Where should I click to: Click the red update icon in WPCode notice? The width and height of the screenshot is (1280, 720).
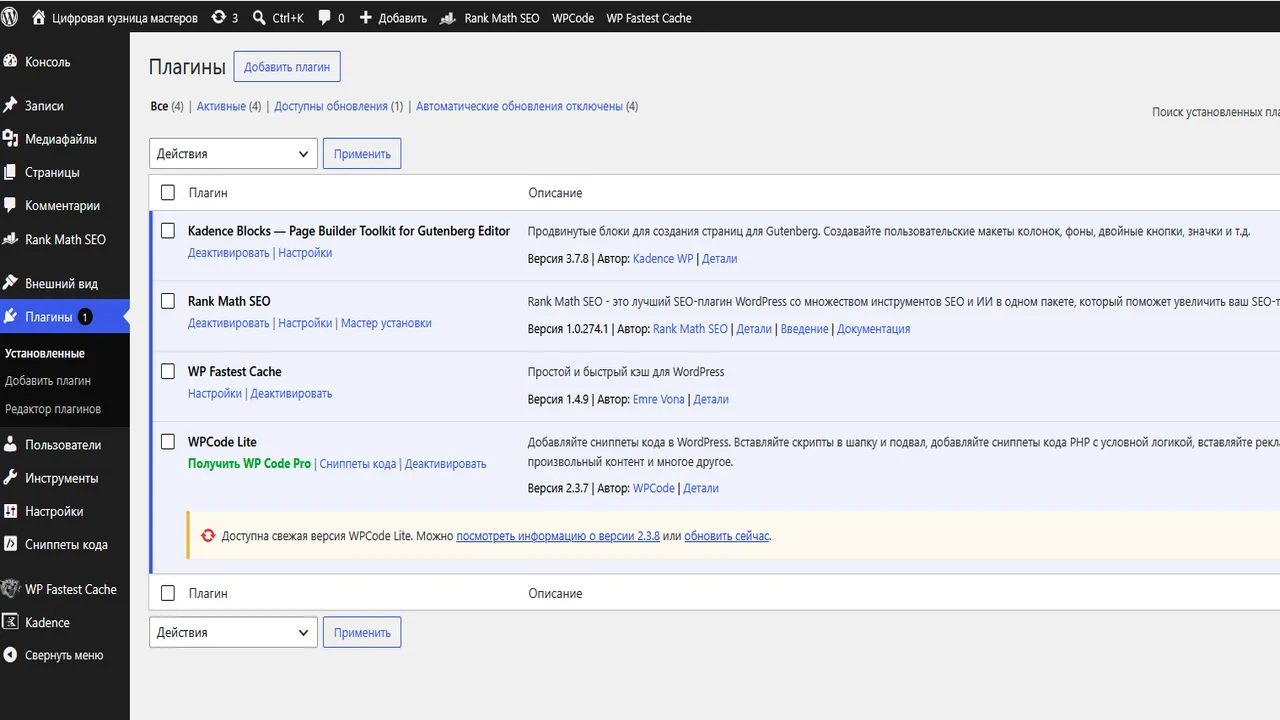point(208,536)
